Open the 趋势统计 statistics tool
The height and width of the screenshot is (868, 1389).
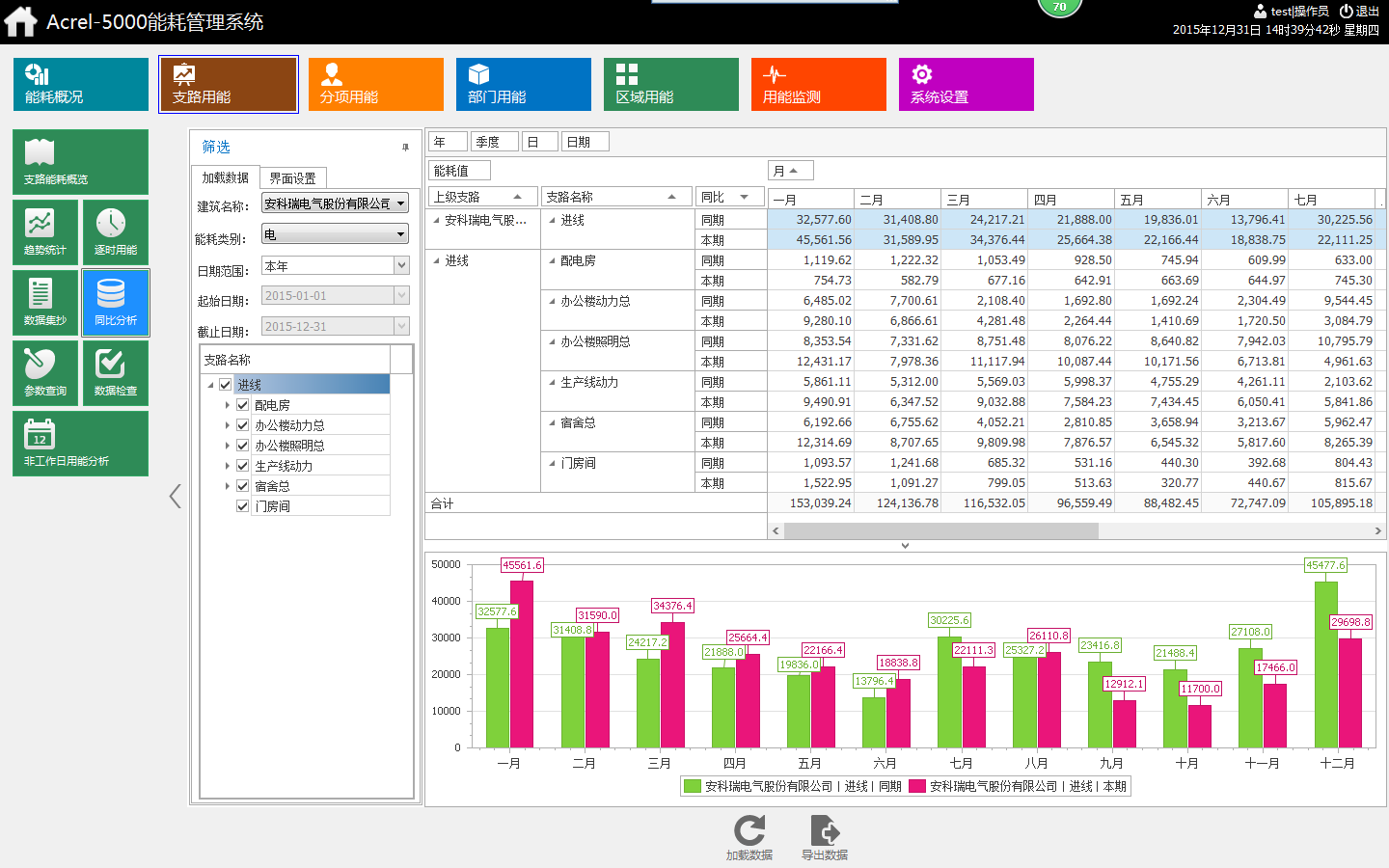pyautogui.click(x=45, y=231)
